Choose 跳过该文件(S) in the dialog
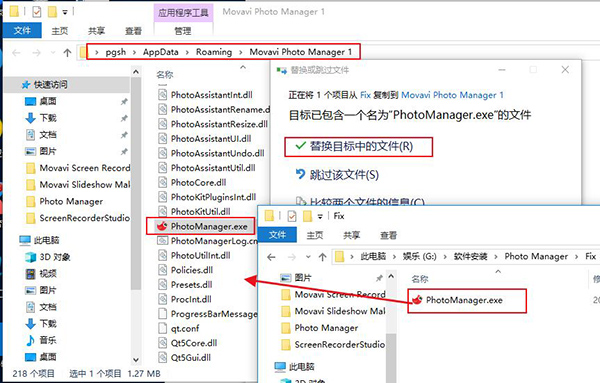The image size is (600, 383). click(x=344, y=175)
